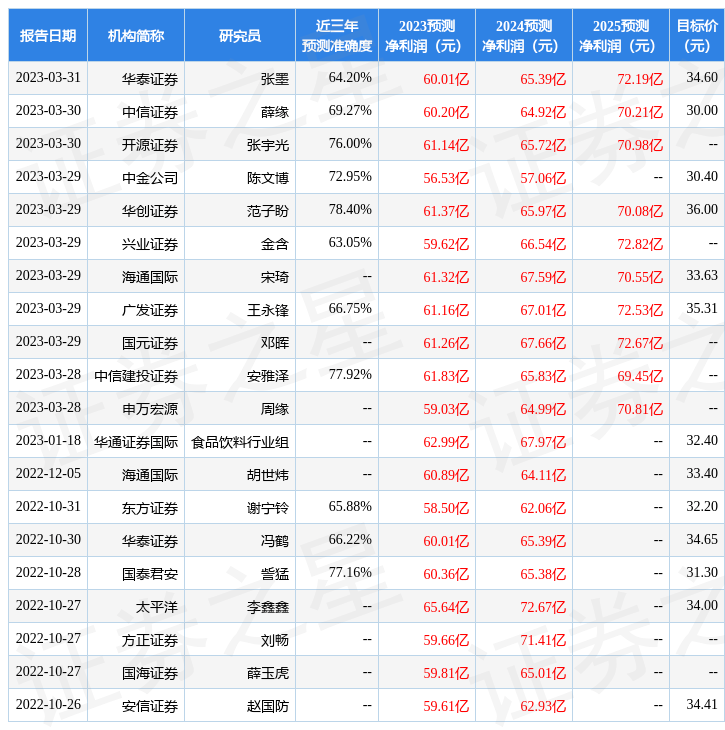Select researcher 食品饮料行业组 in the table
The width and height of the screenshot is (725, 730).
(240, 441)
